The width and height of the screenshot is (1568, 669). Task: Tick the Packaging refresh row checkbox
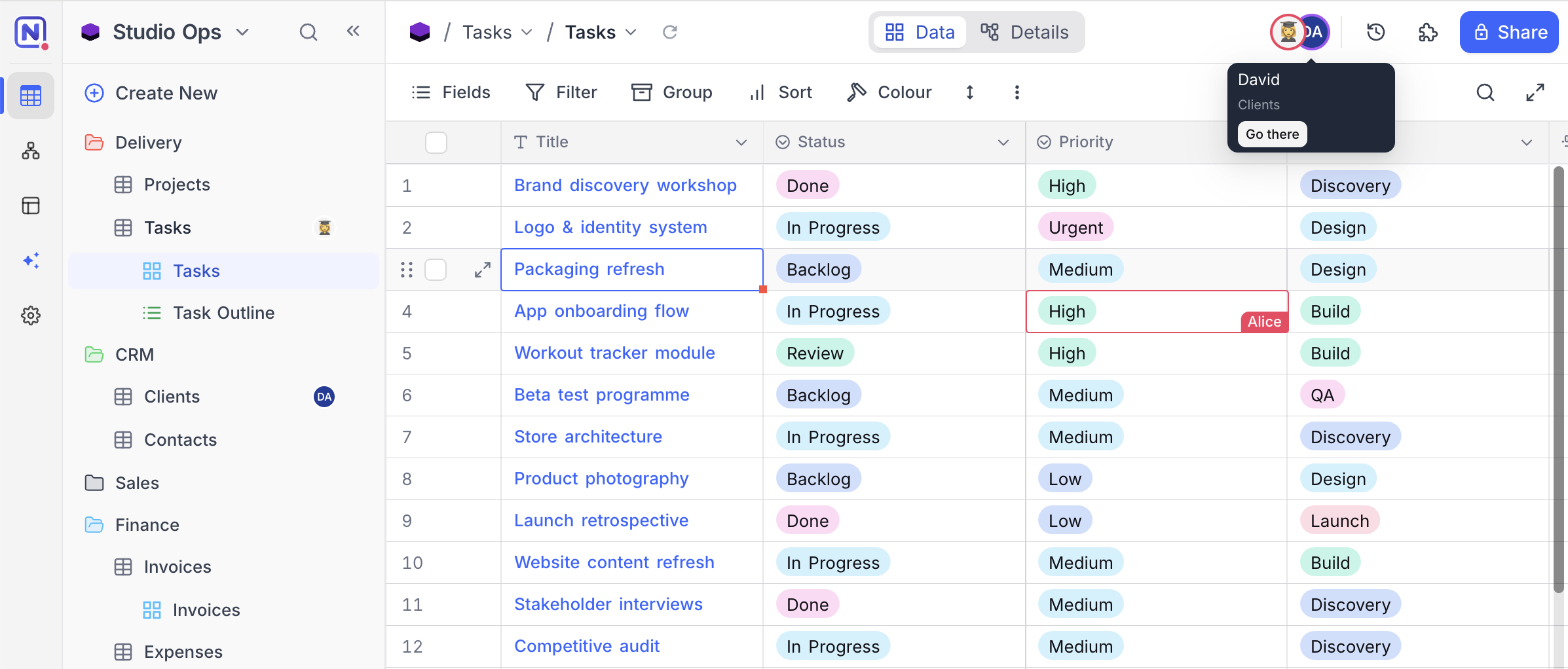pyautogui.click(x=436, y=270)
